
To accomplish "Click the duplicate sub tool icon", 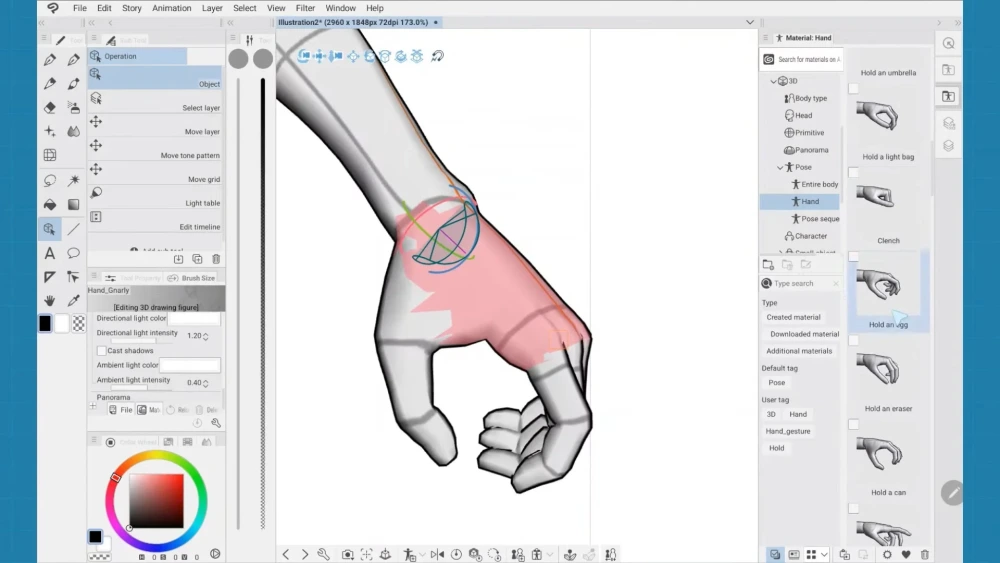I will 197,259.
